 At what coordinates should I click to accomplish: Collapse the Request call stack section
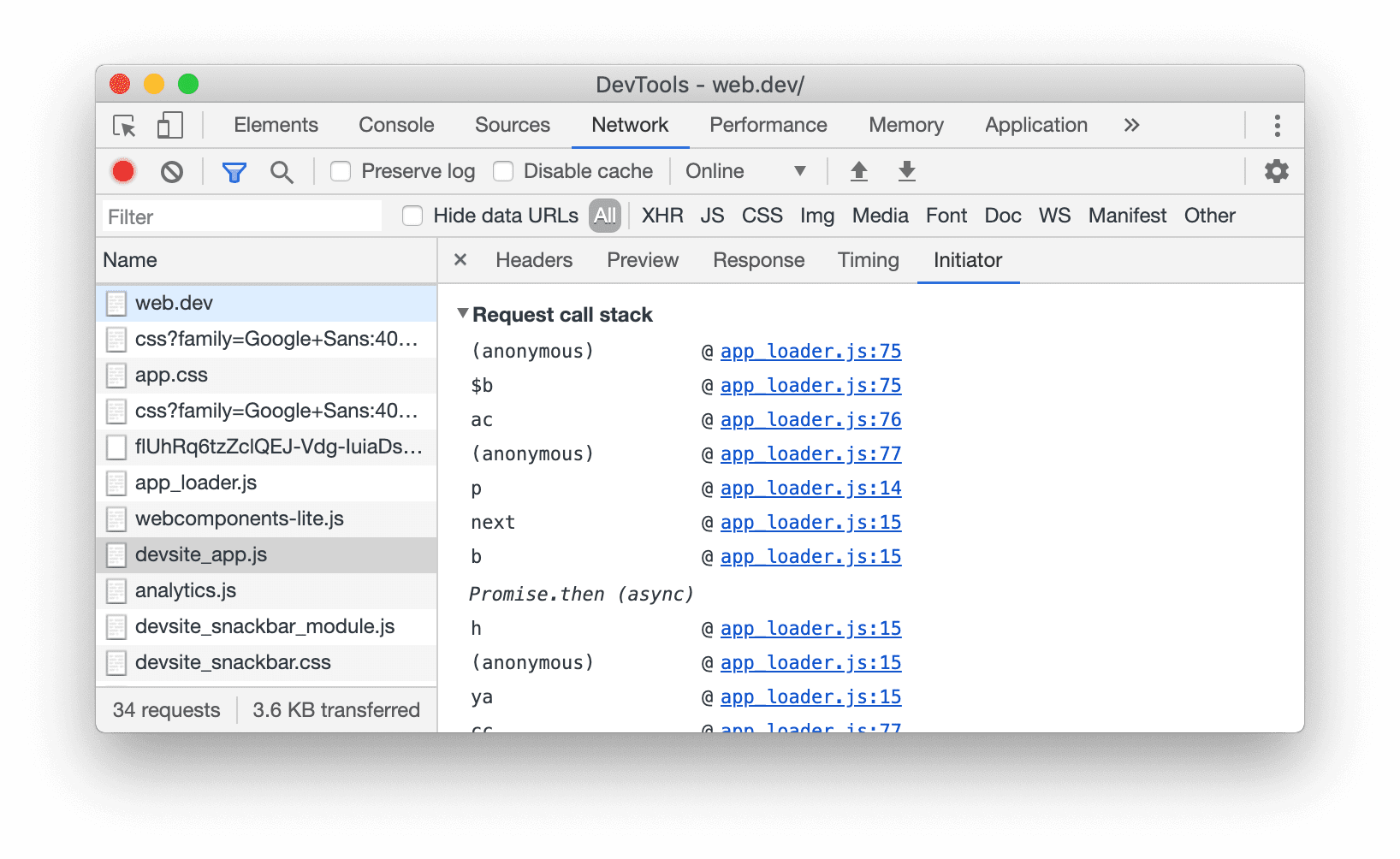point(463,313)
